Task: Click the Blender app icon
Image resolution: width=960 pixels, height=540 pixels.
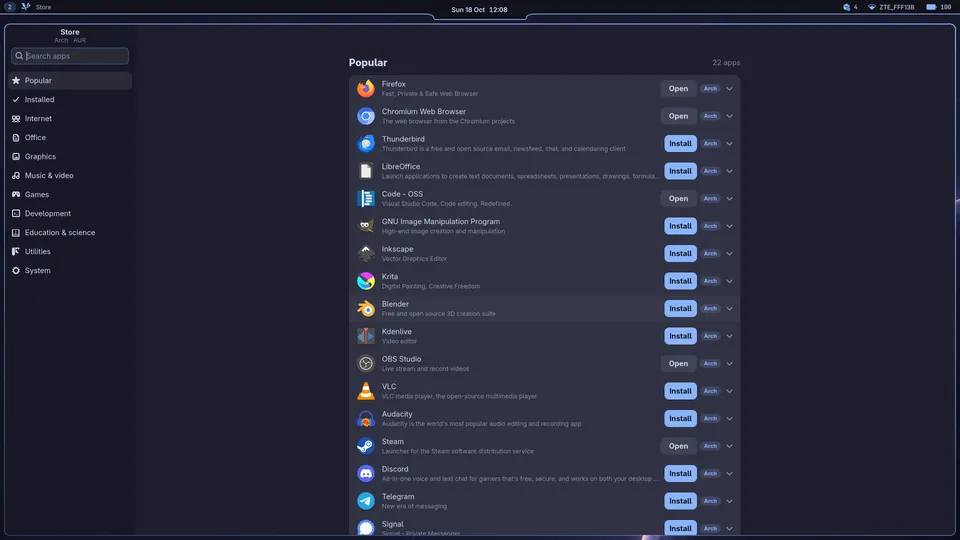Action: (x=366, y=309)
